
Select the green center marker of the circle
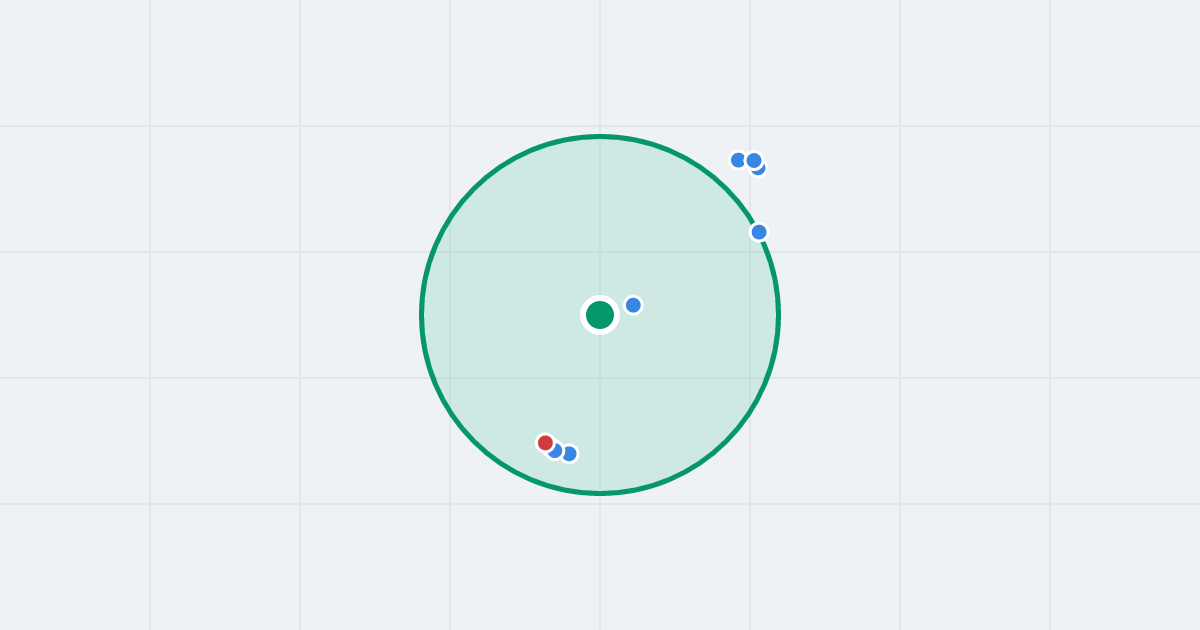coord(600,315)
